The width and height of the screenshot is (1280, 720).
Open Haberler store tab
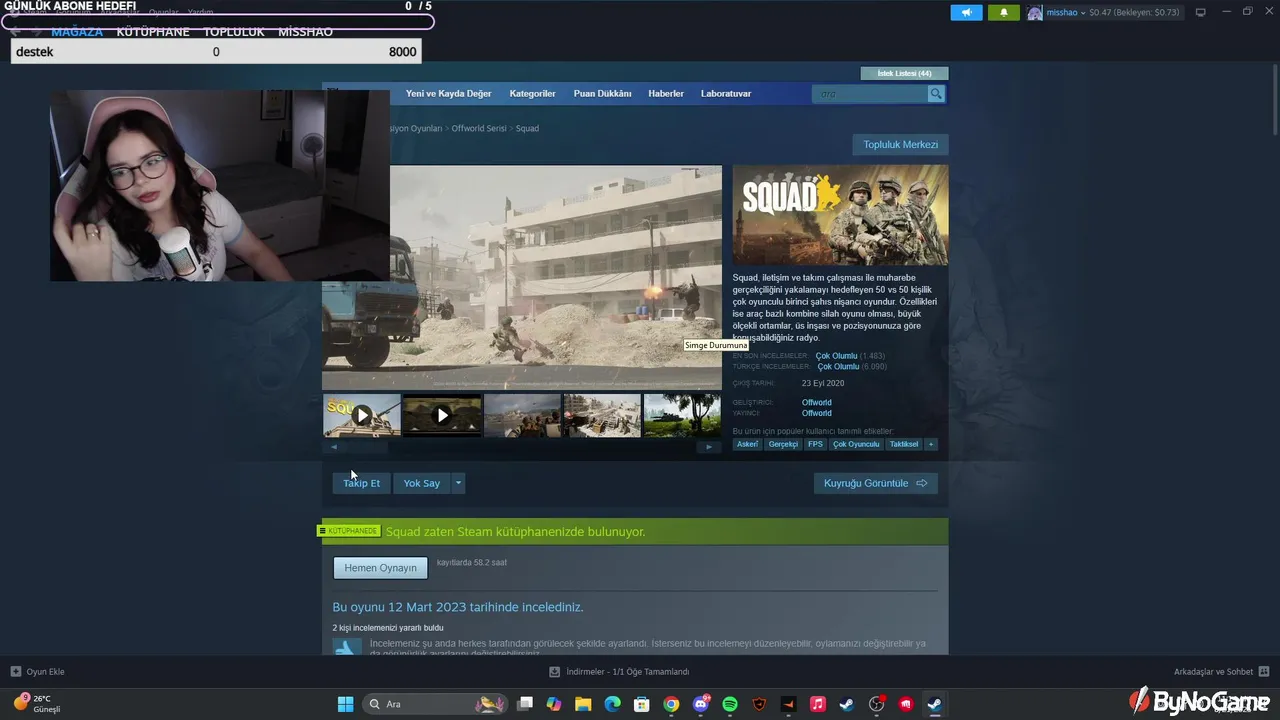point(666,94)
